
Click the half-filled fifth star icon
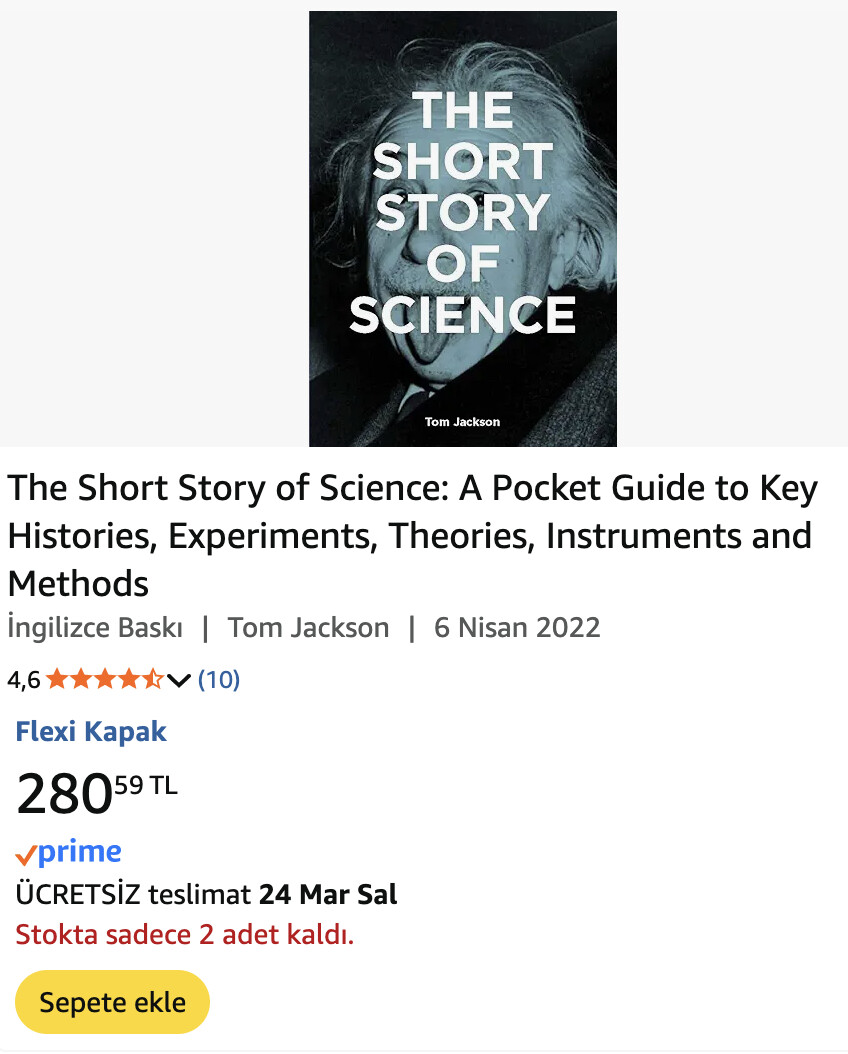(x=153, y=680)
